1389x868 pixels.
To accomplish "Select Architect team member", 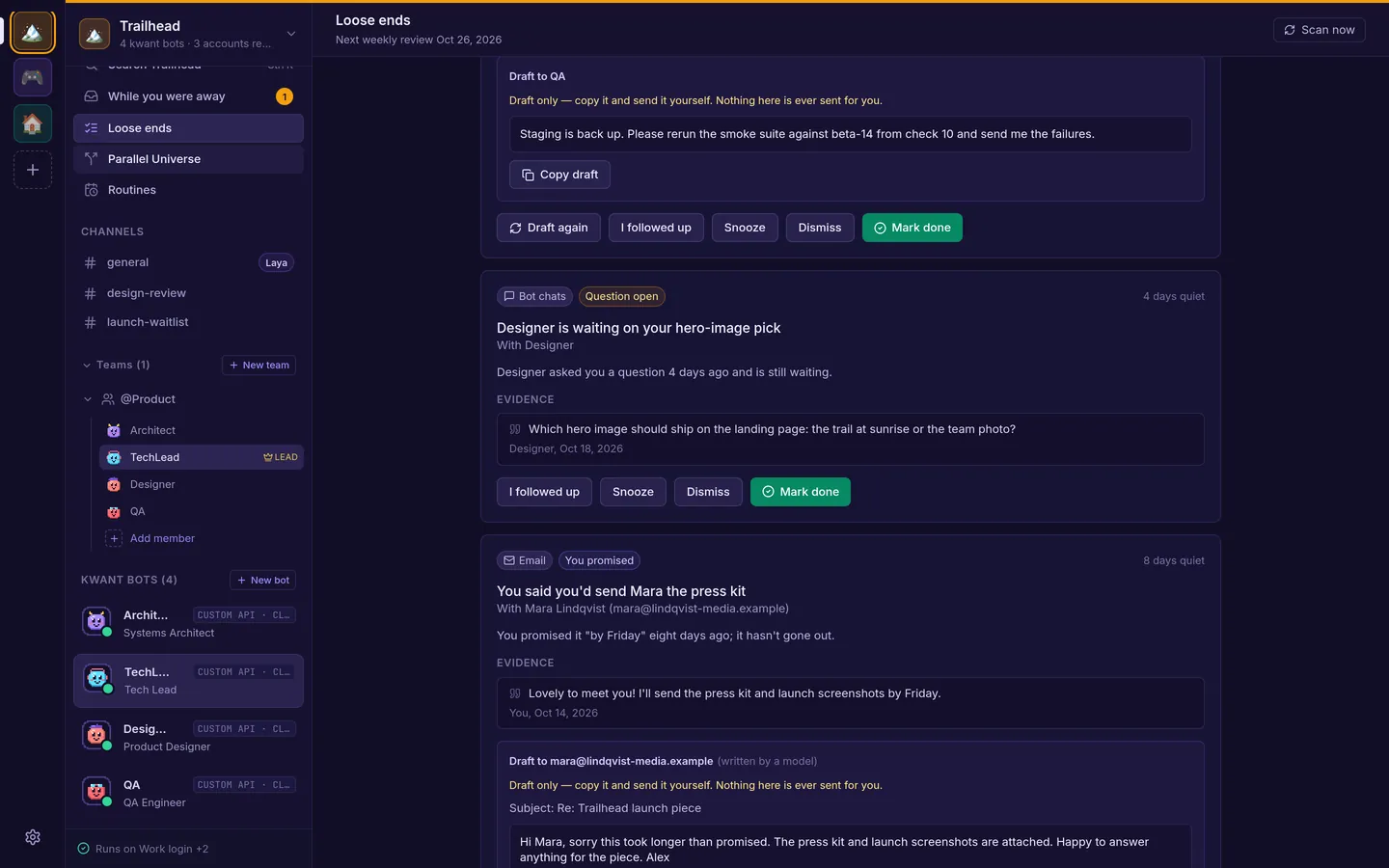I will (201, 430).
